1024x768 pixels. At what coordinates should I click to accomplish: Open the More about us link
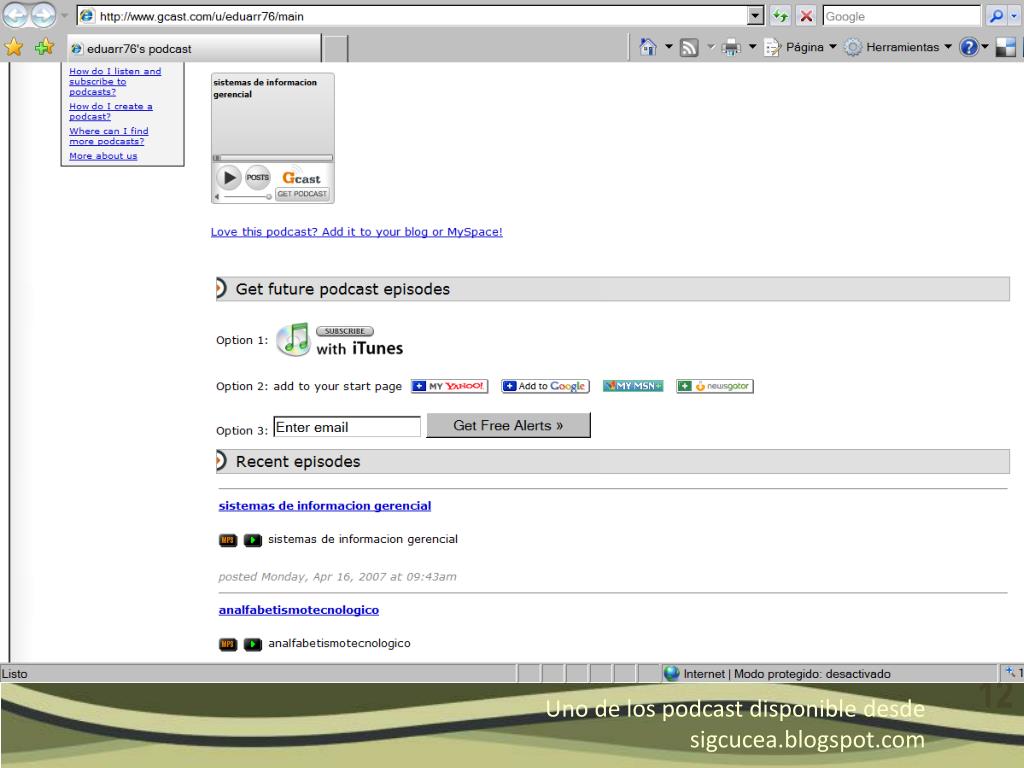(x=103, y=156)
